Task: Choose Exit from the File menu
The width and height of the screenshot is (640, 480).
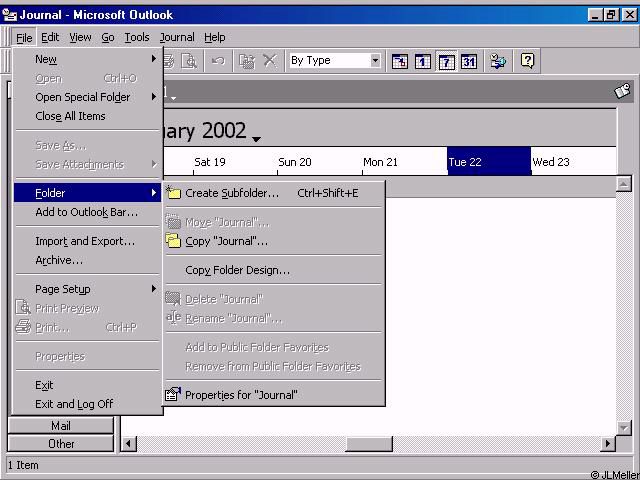Action: point(87,385)
